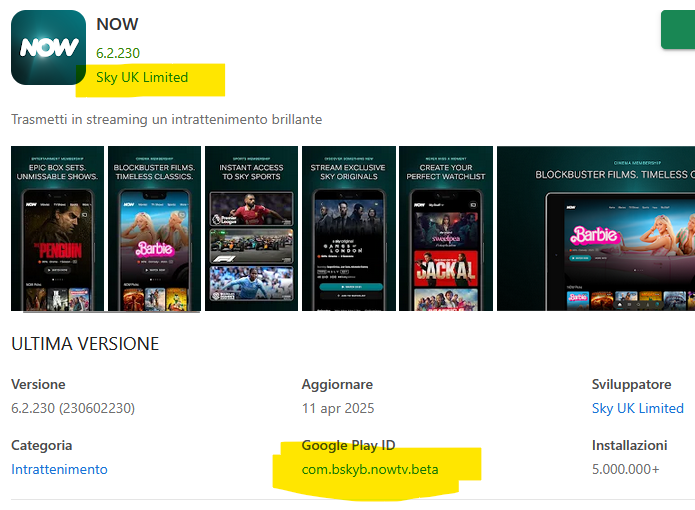Viewport: 695px width, 510px height.
Task: Click the 'Versione' label
Action: pyautogui.click(x=38, y=384)
